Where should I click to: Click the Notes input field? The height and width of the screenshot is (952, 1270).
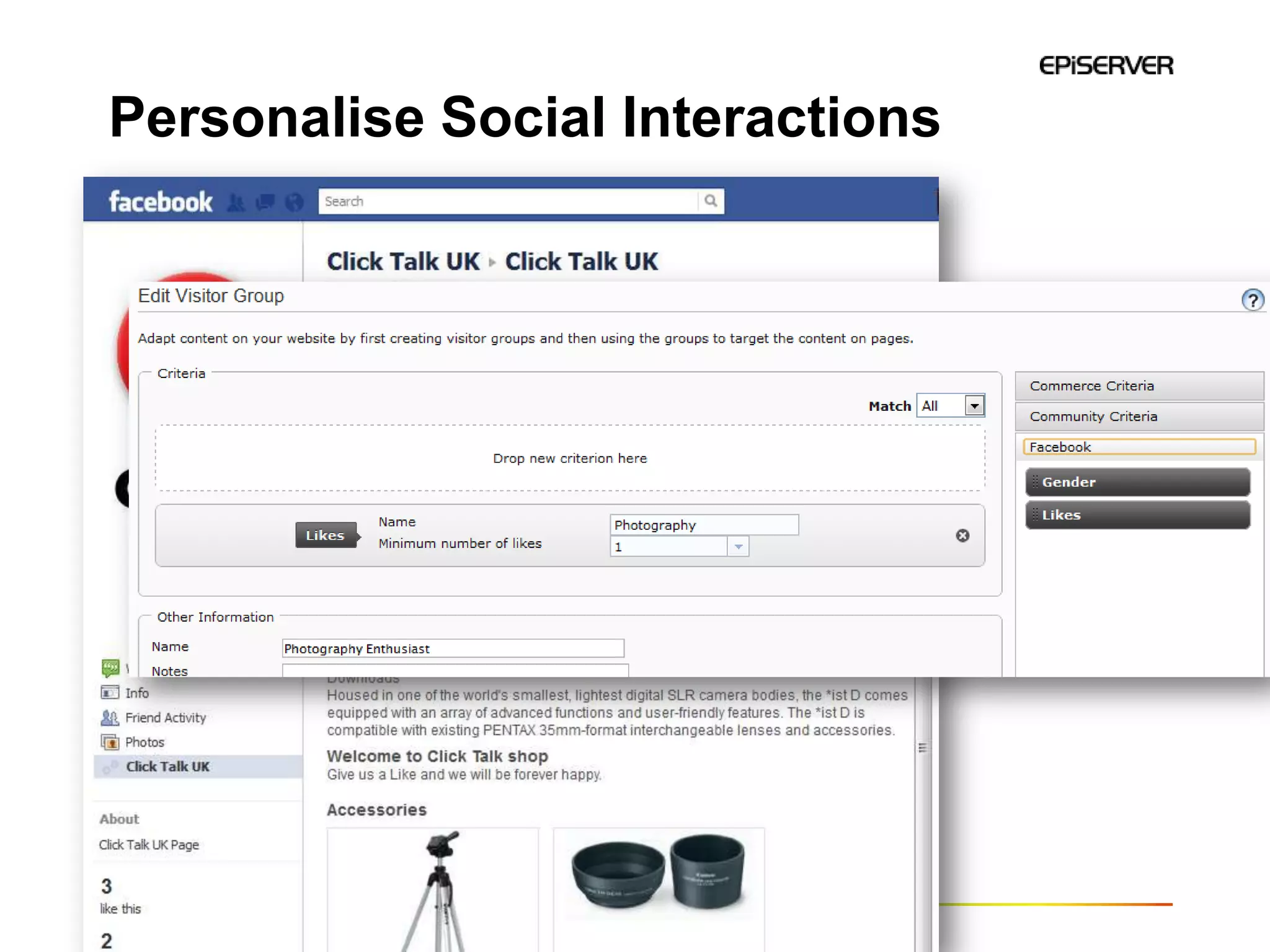point(456,671)
